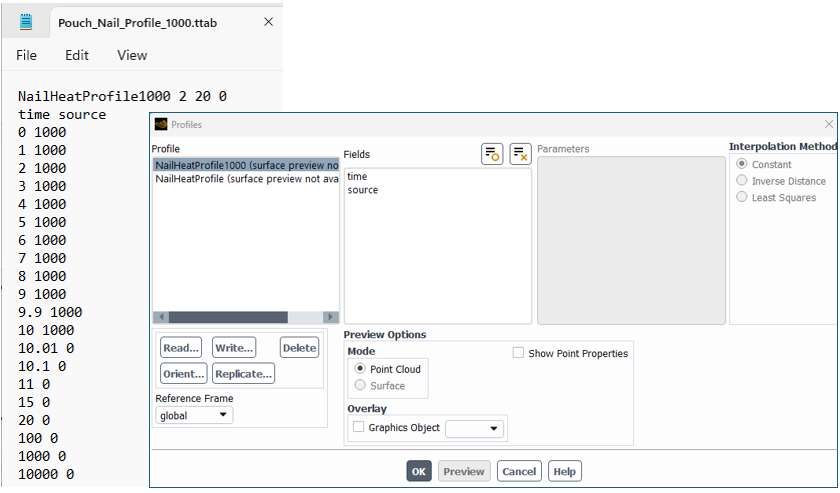Click the Parameters list area

(x=631, y=240)
